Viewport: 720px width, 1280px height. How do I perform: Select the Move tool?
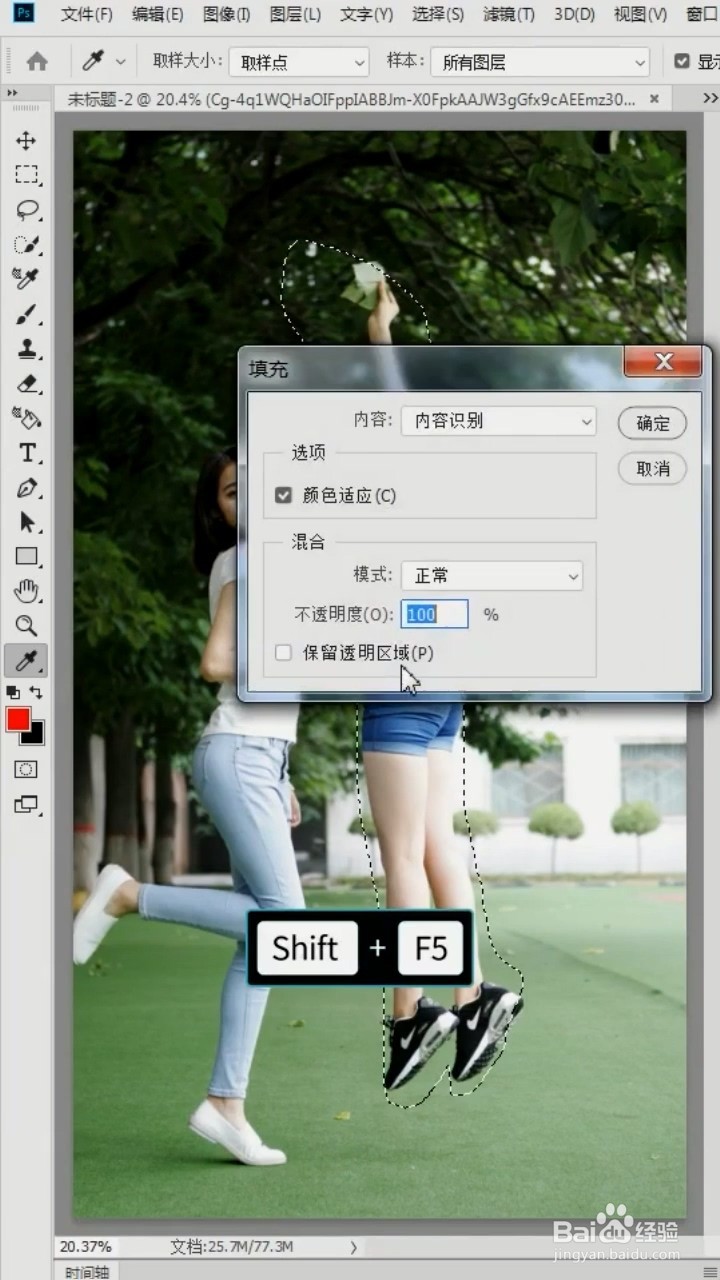[x=26, y=141]
